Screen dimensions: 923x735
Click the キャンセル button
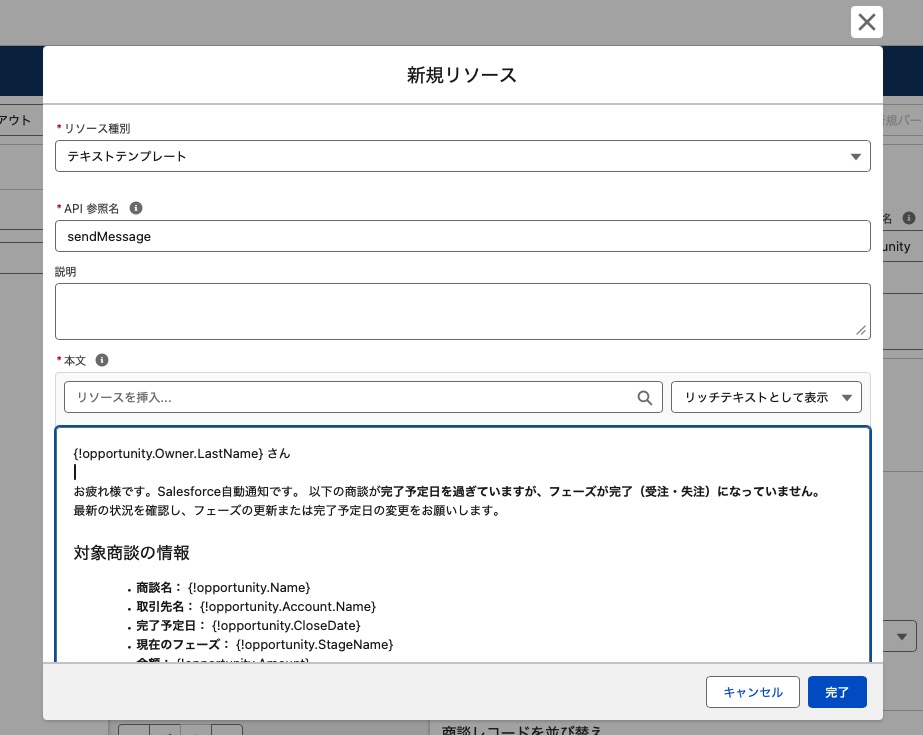pyautogui.click(x=752, y=692)
